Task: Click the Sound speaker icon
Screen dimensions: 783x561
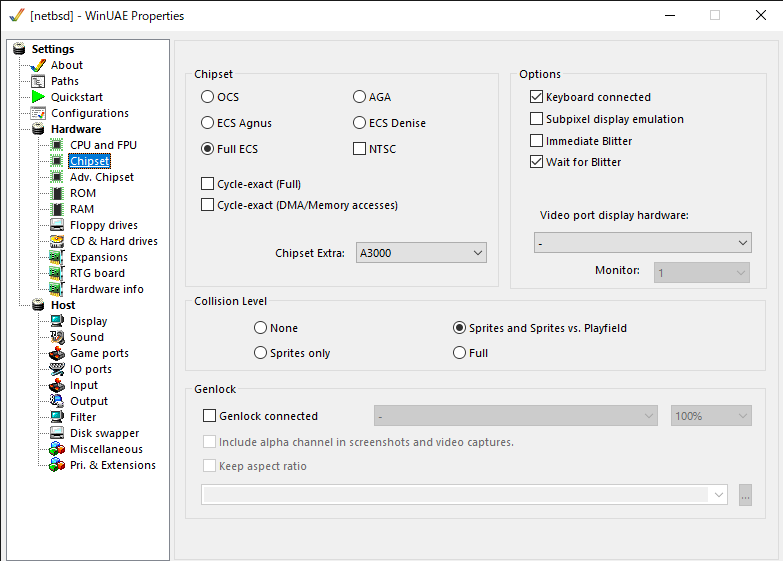Action: [57, 337]
